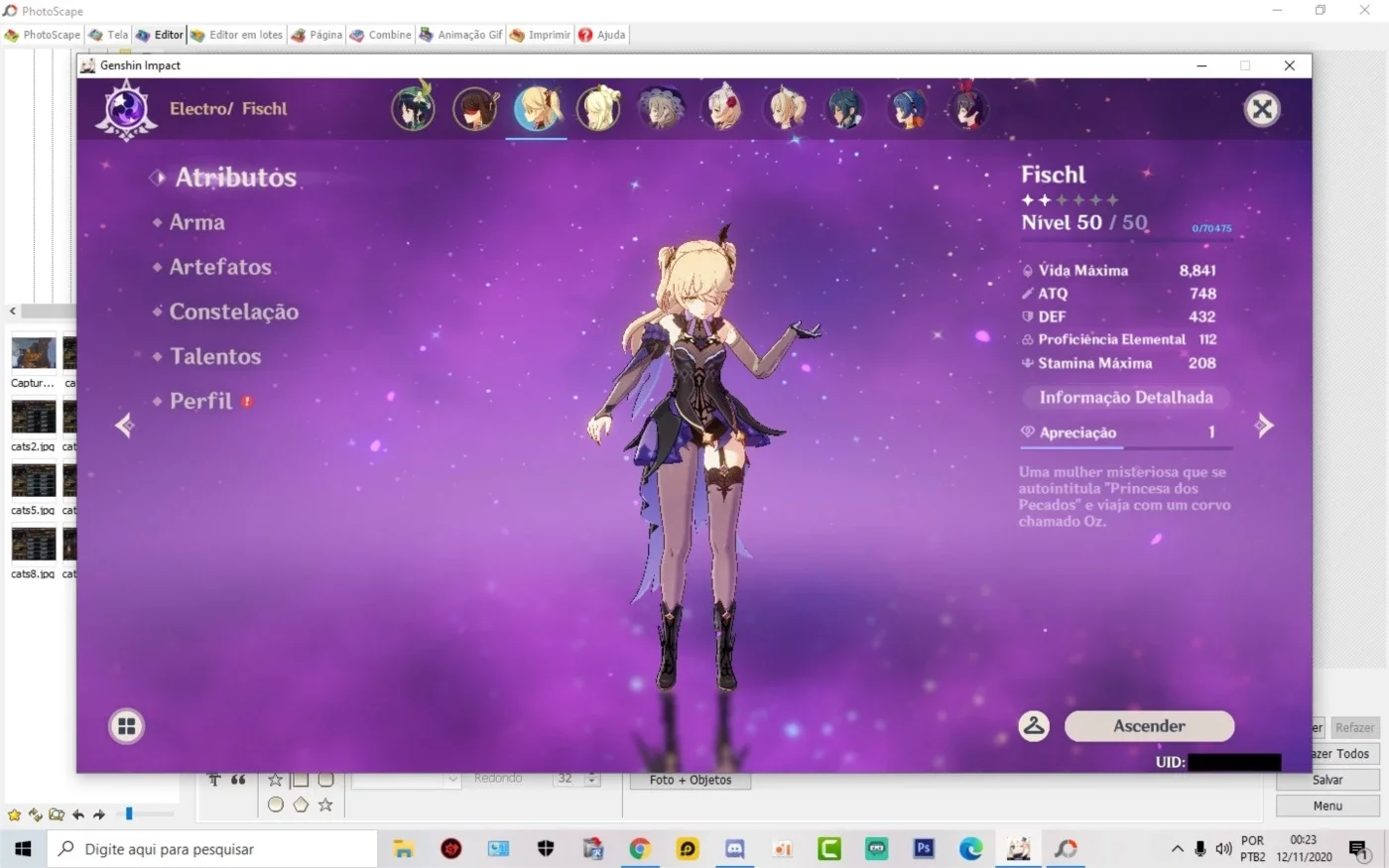This screenshot has width=1389, height=868.
Task: Show hidden system tray icons chevron
Action: pos(1178,849)
